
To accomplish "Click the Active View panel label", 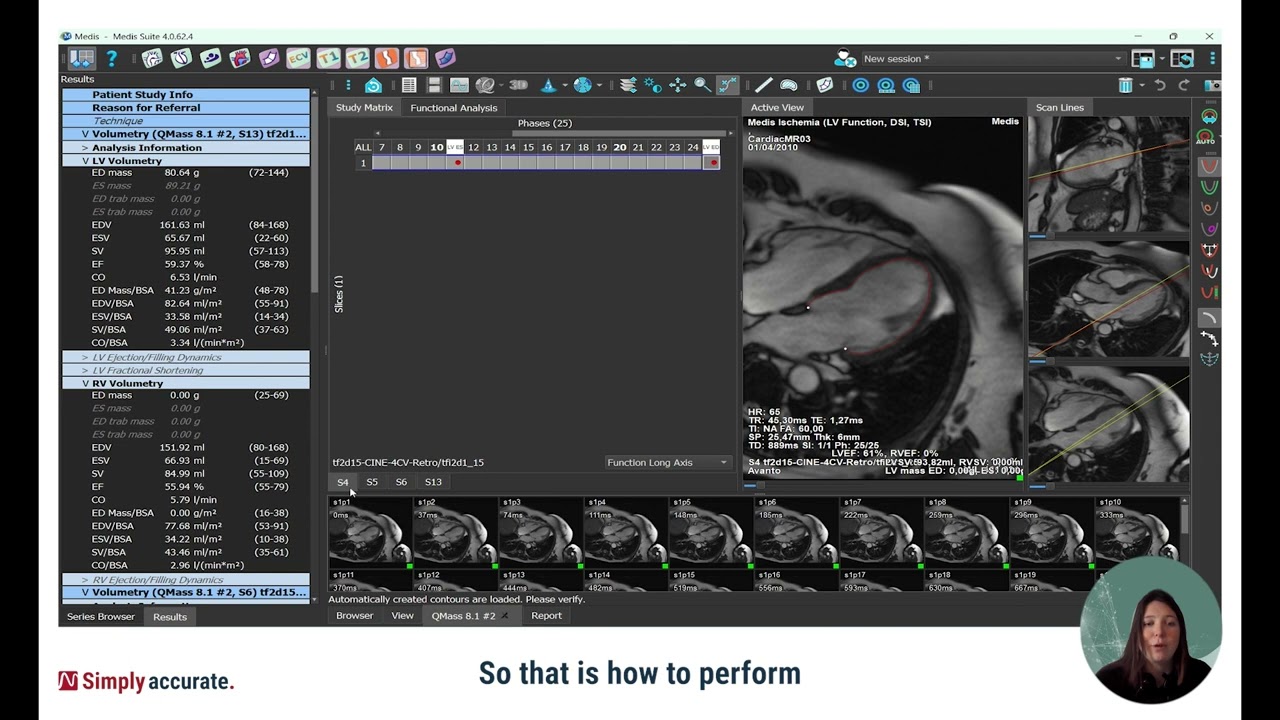I will pyautogui.click(x=777, y=107).
